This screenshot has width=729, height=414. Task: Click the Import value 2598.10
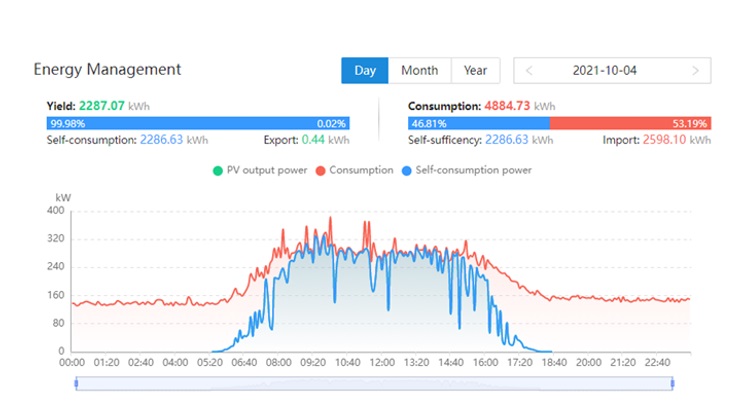coord(664,140)
